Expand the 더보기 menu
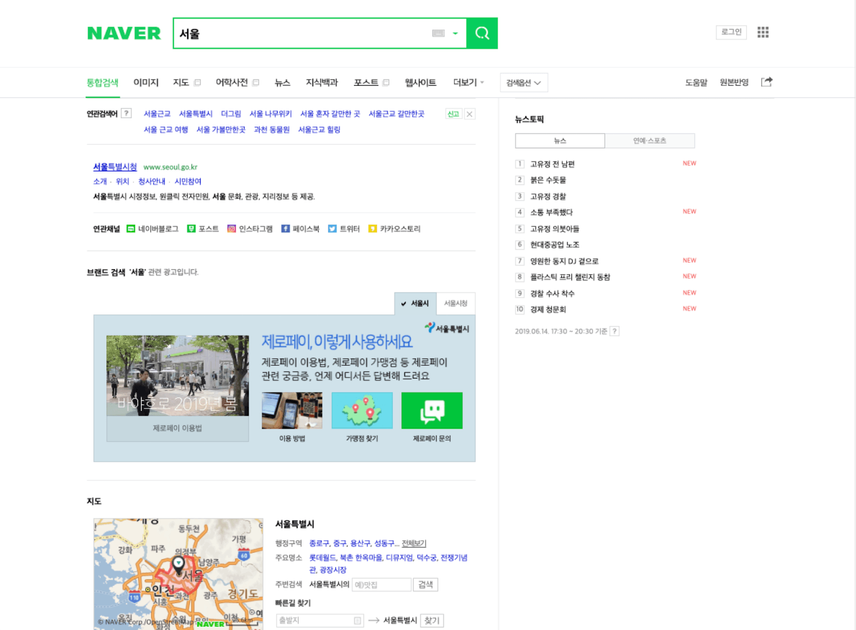Viewport: 856px width, 630px height. [x=468, y=82]
